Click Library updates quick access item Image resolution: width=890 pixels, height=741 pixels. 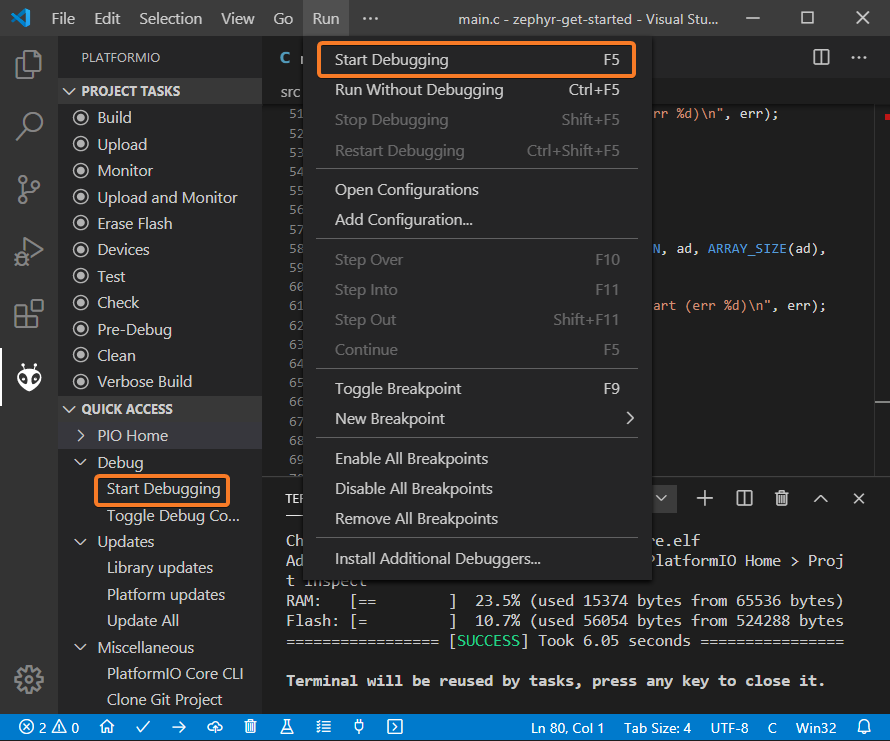click(159, 568)
